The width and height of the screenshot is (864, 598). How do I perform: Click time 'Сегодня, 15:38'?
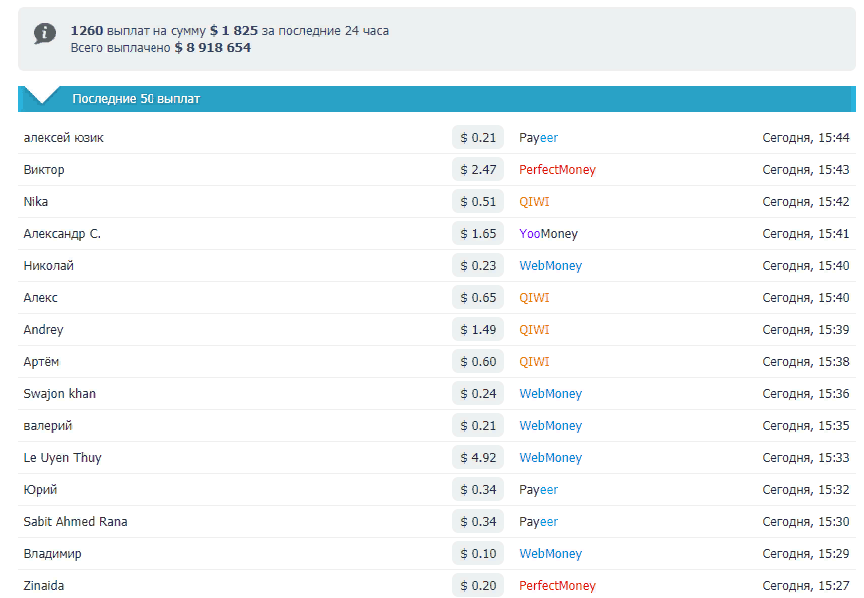(806, 361)
